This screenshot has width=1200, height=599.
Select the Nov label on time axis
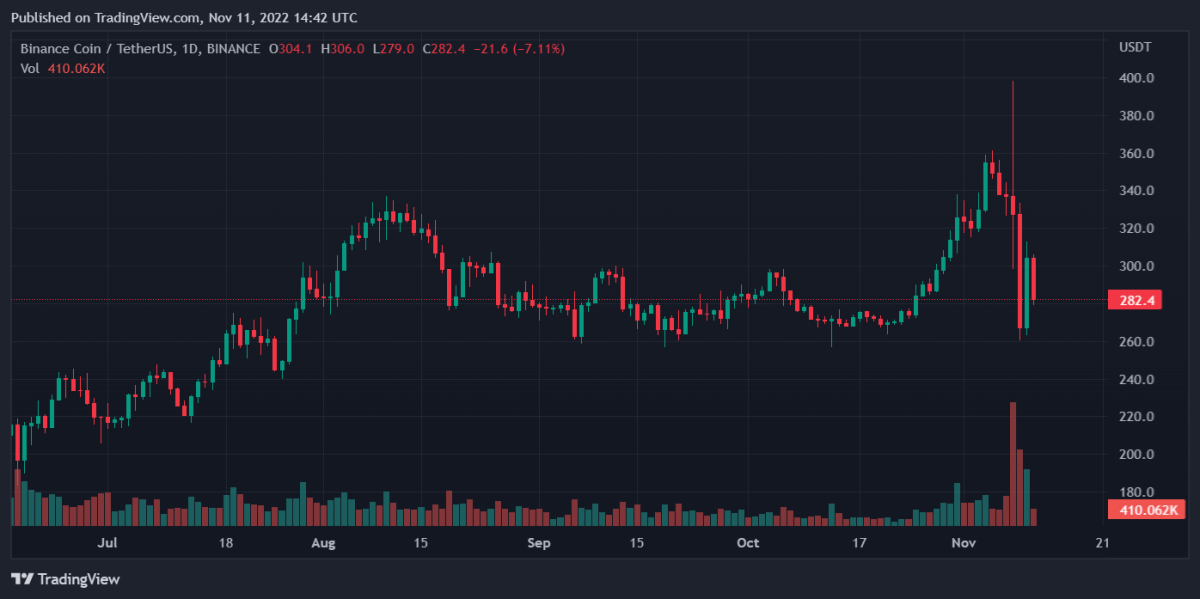coord(964,543)
